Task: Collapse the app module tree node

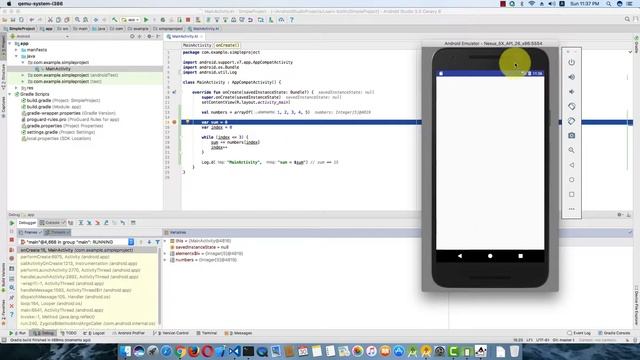Action: tap(10, 43)
